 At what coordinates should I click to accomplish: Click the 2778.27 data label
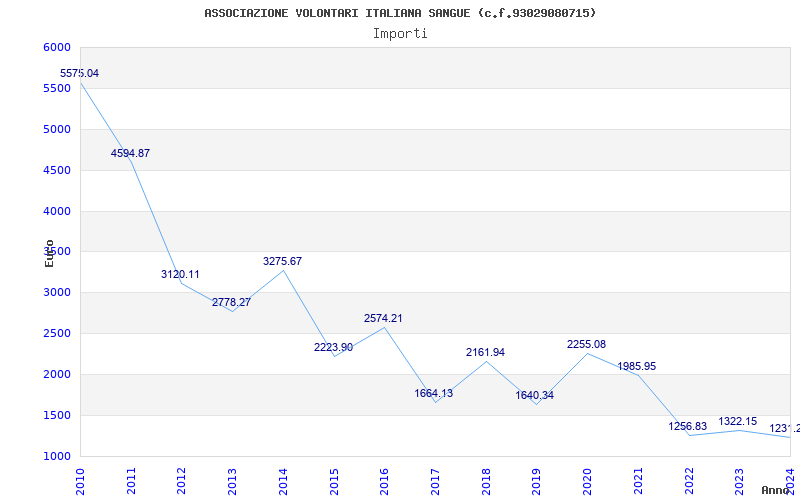[x=231, y=303]
